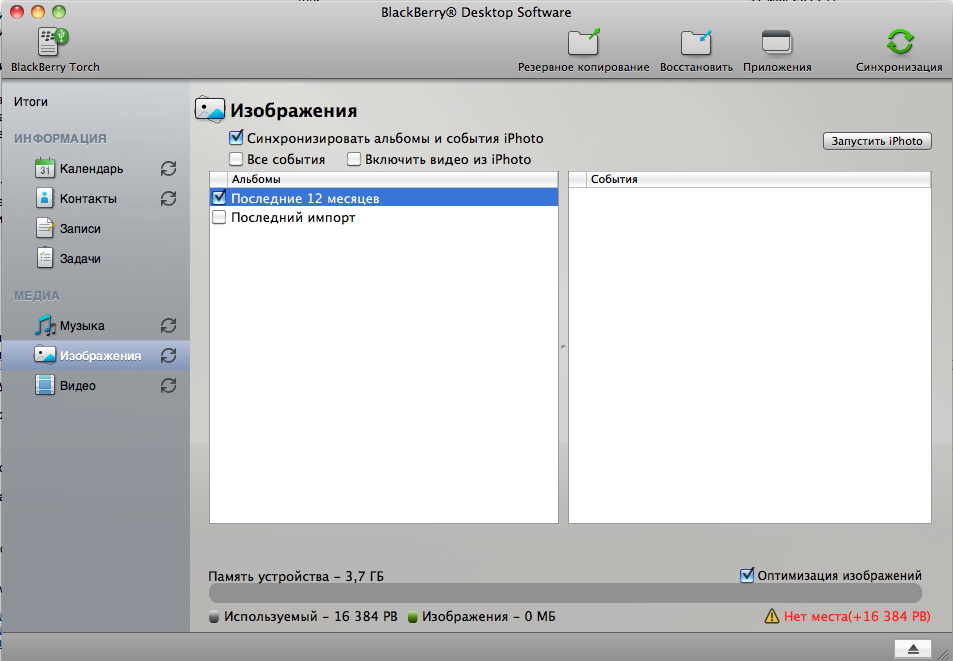953x661 pixels.
Task: Open Резервное копирование backup tool
Action: click(x=583, y=42)
